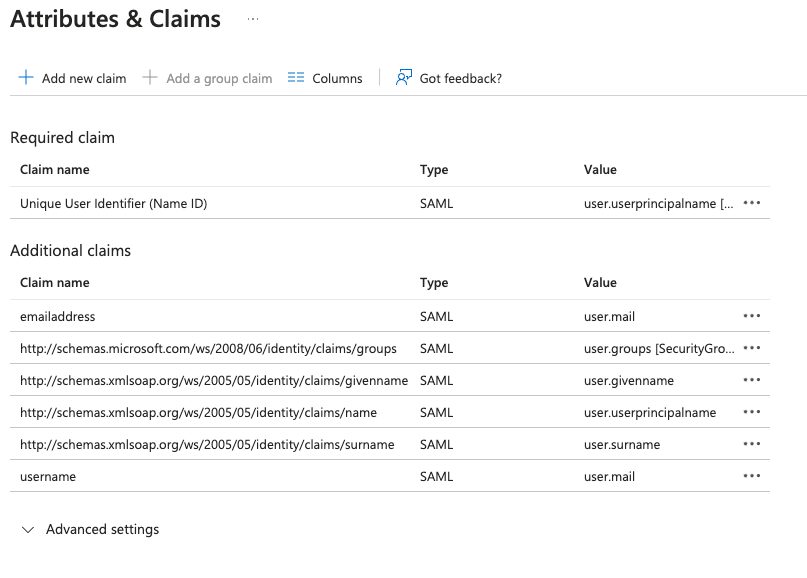Viewport: 807px width, 578px height.
Task: Open the identity/claims/groups claim
Action: point(208,348)
